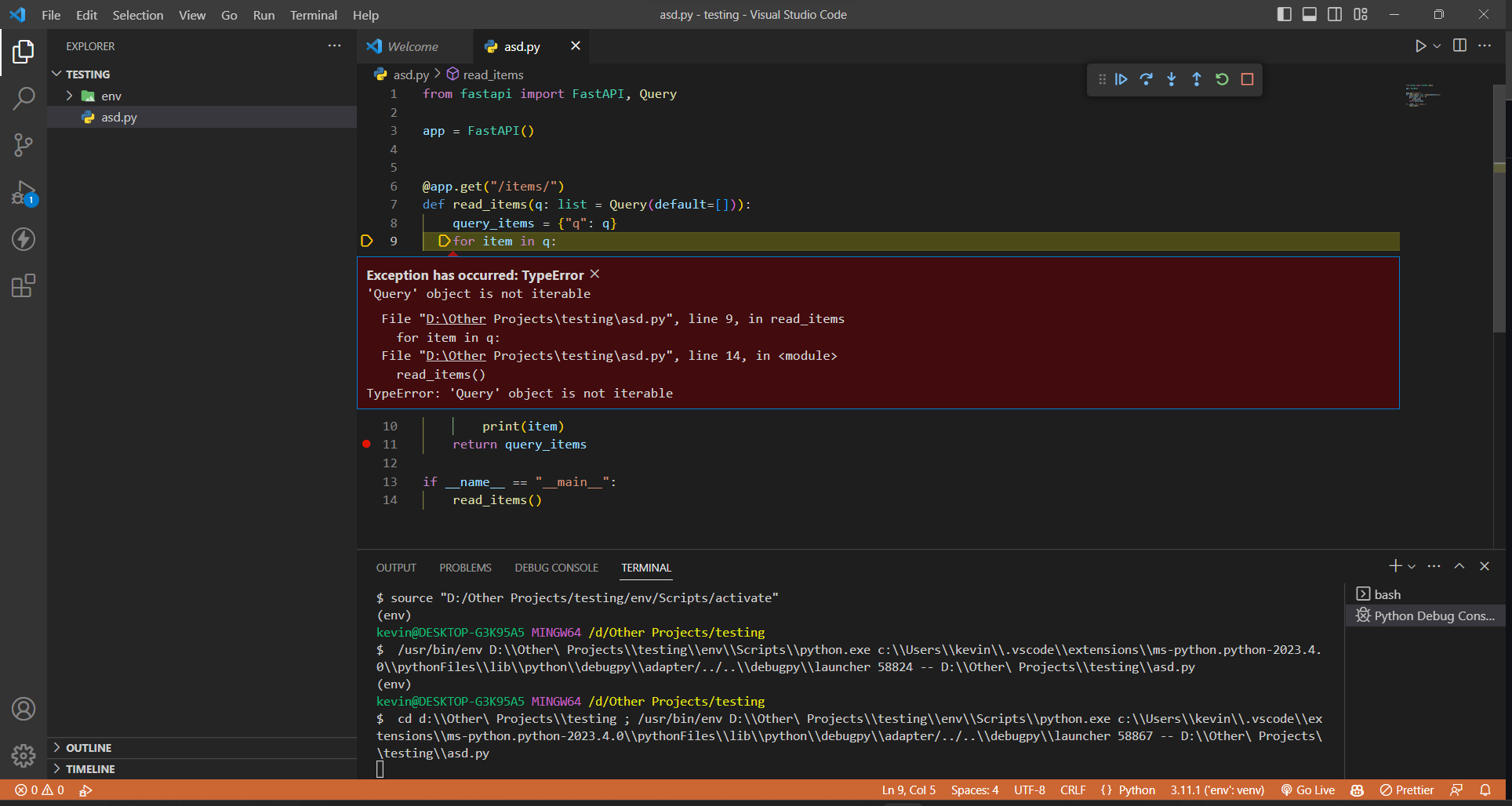Image resolution: width=1512 pixels, height=806 pixels.
Task: Toggle the secondary side bar
Action: pos(1334,14)
